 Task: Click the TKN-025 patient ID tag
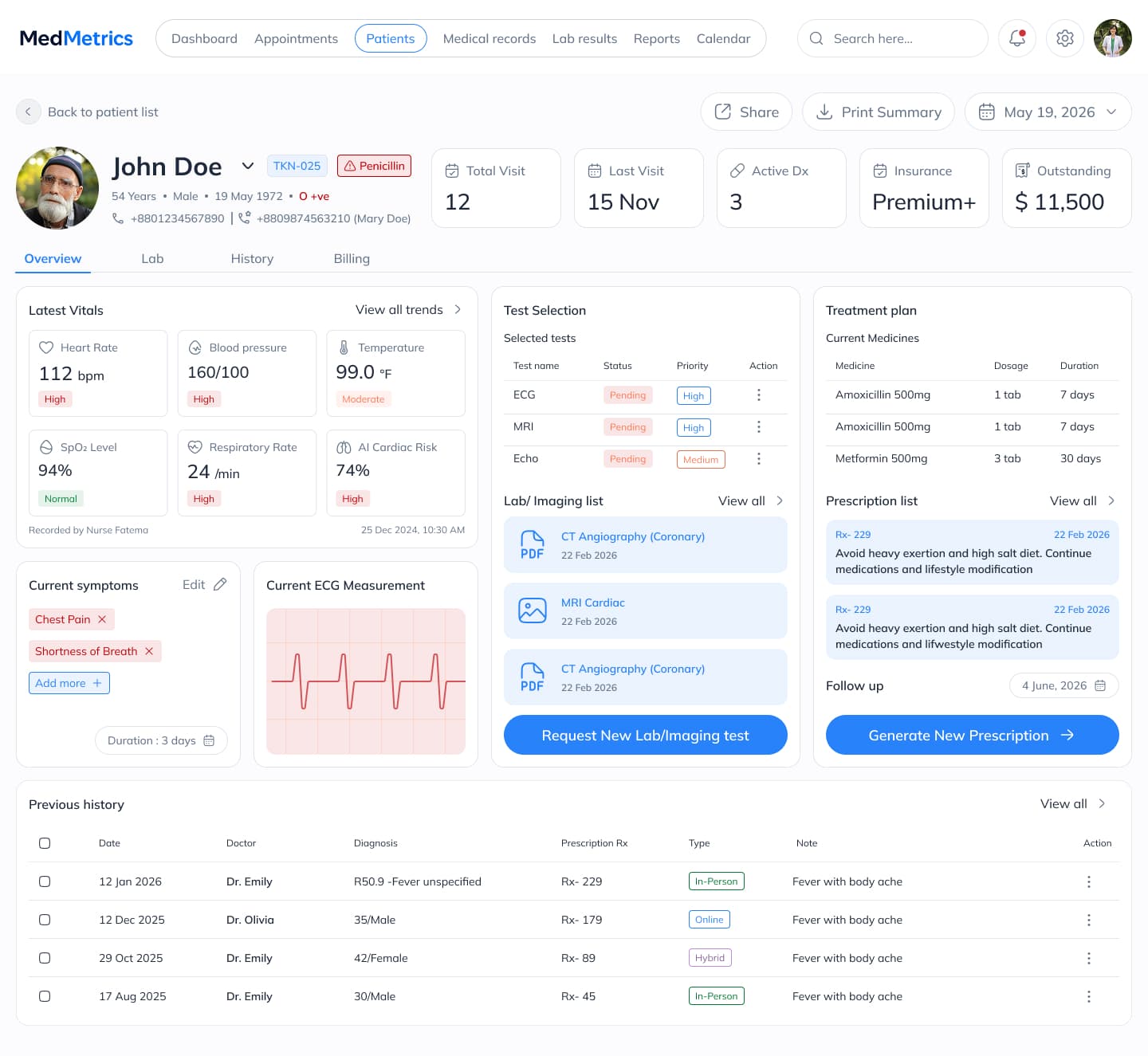297,166
